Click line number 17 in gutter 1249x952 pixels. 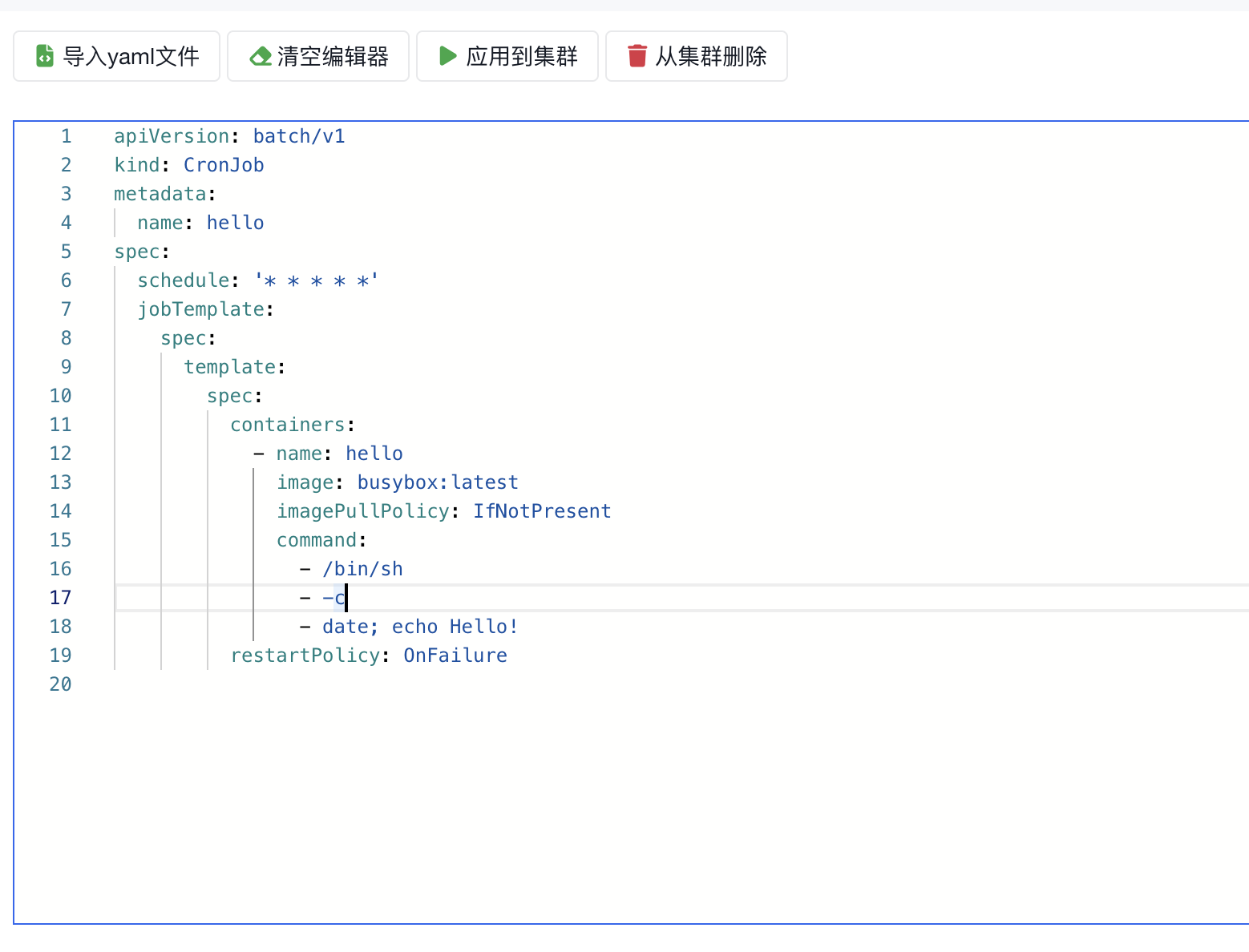tap(60, 598)
